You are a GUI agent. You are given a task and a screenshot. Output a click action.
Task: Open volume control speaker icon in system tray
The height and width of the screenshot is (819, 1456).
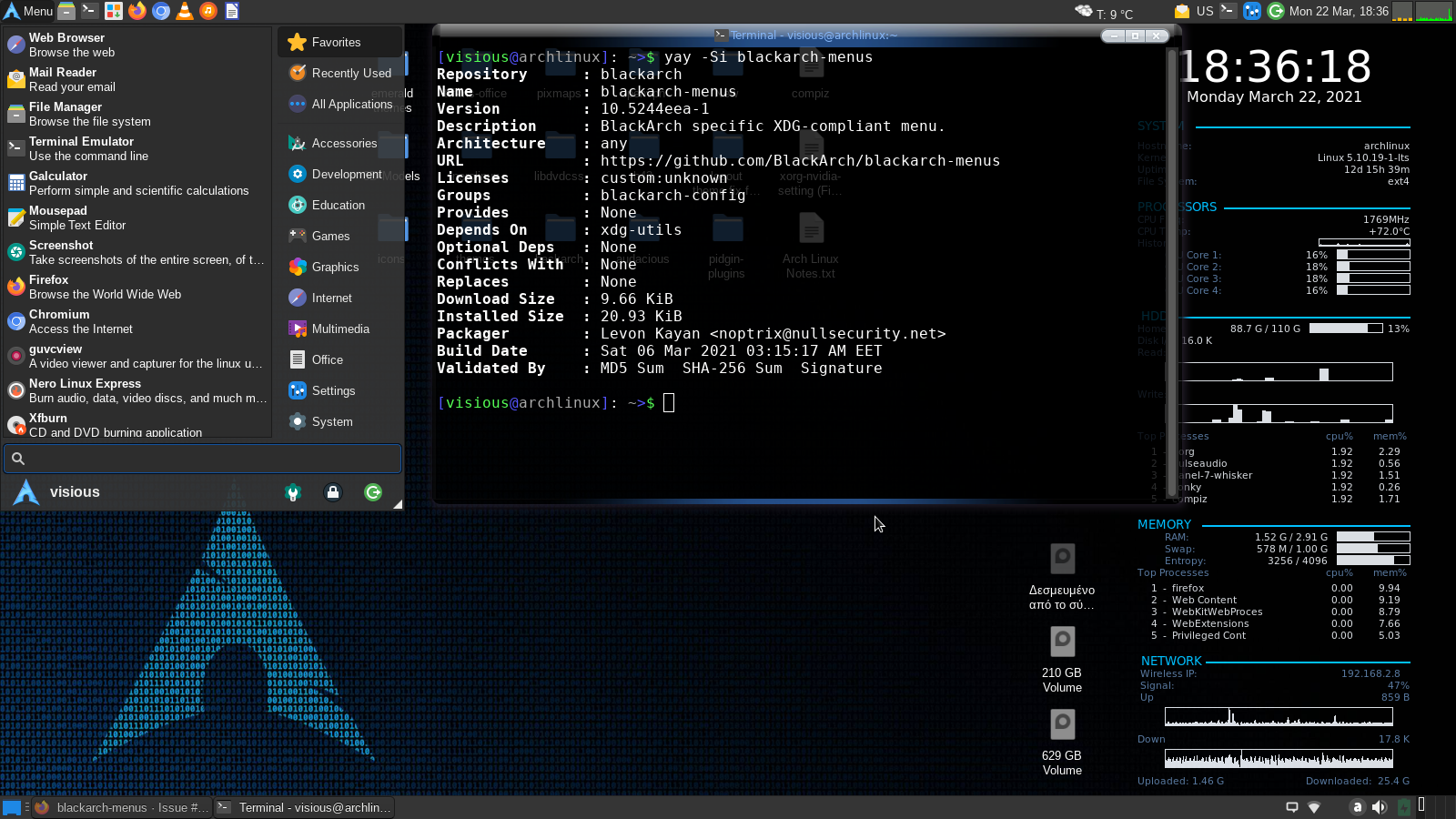(x=1377, y=807)
